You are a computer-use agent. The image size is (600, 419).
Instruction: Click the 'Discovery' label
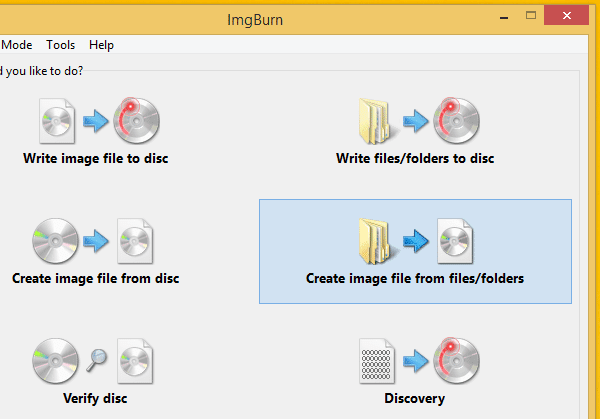pyautogui.click(x=415, y=398)
